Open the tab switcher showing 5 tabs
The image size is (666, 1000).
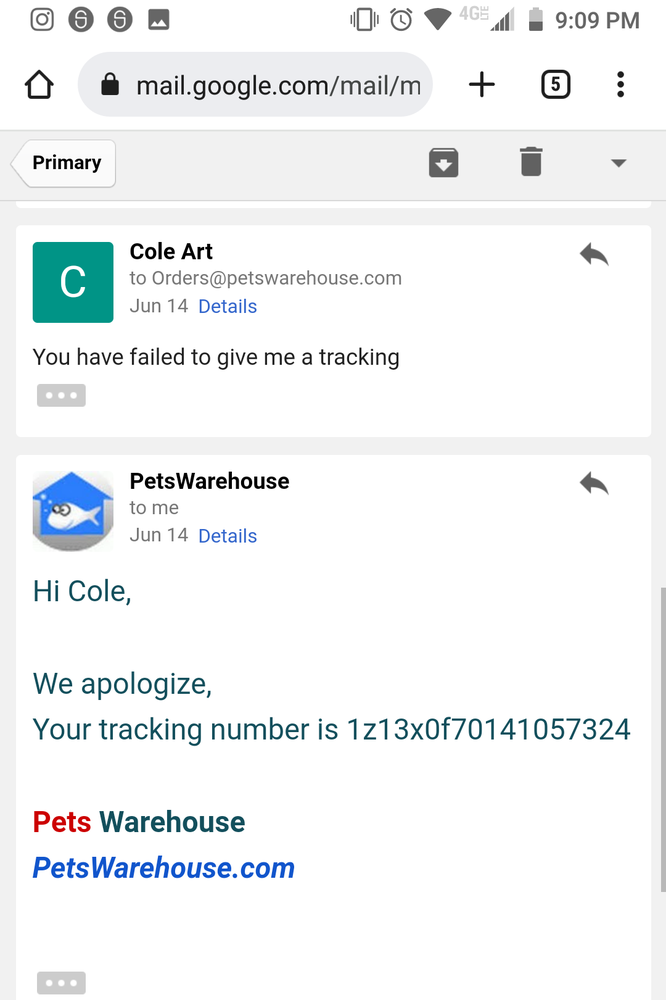(x=555, y=85)
